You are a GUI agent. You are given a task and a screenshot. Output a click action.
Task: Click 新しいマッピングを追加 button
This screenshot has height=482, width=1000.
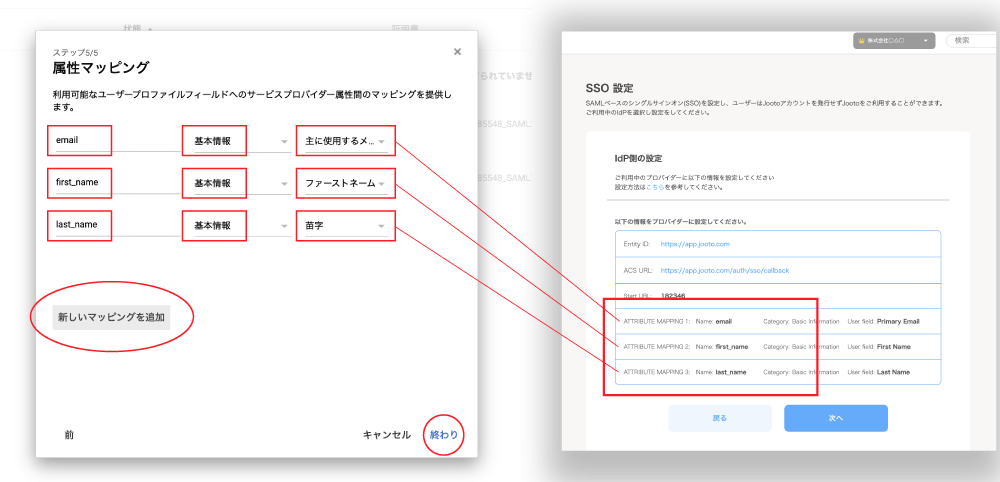(112, 317)
